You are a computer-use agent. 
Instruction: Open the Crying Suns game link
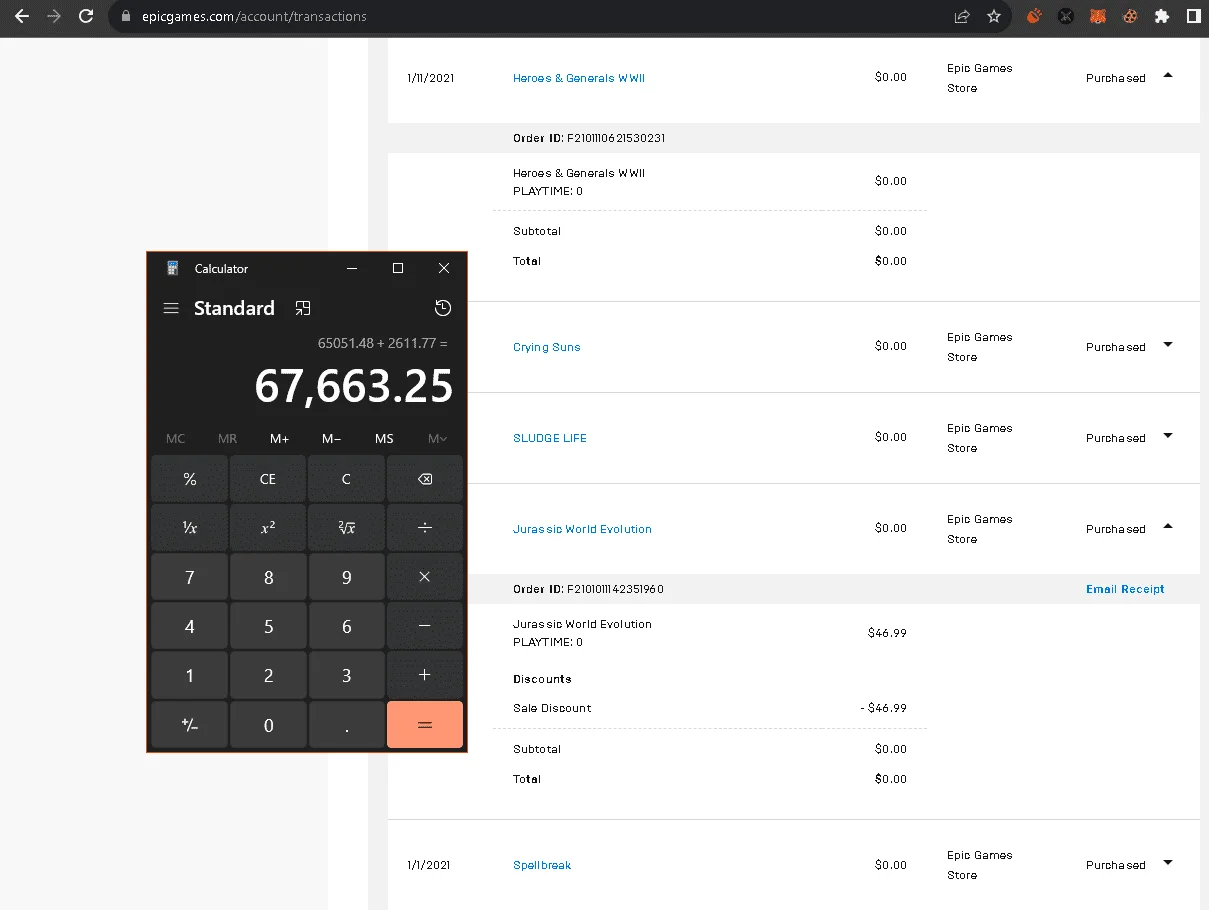pyautogui.click(x=546, y=347)
